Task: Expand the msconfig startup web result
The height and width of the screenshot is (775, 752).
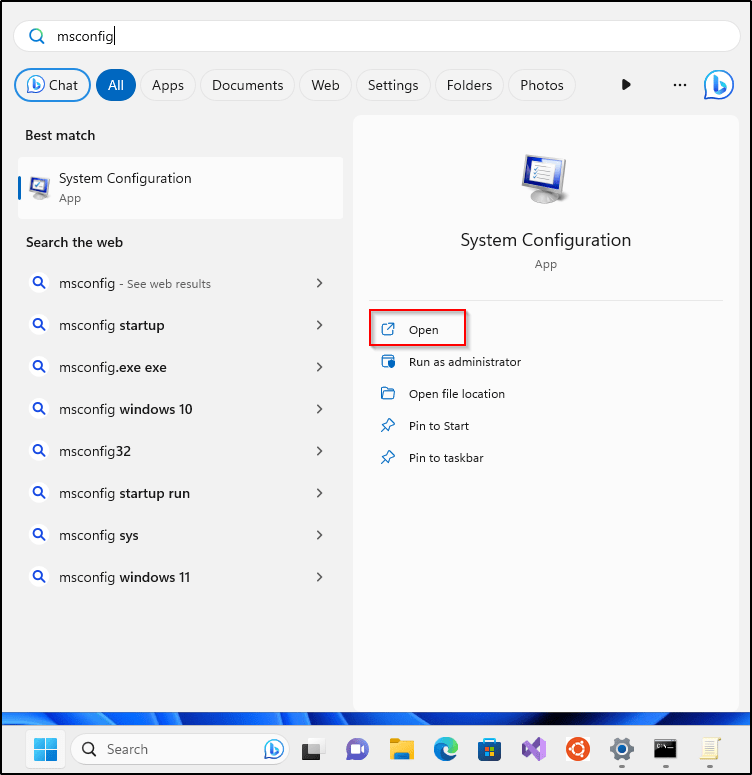Action: (319, 325)
